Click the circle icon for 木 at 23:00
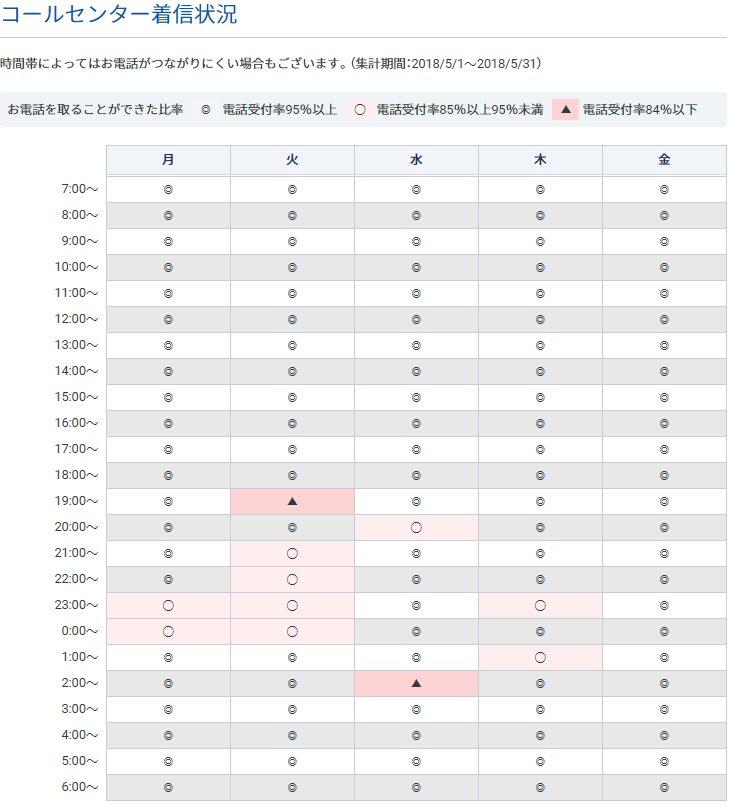Screen dimensions: 734x809 541,606
